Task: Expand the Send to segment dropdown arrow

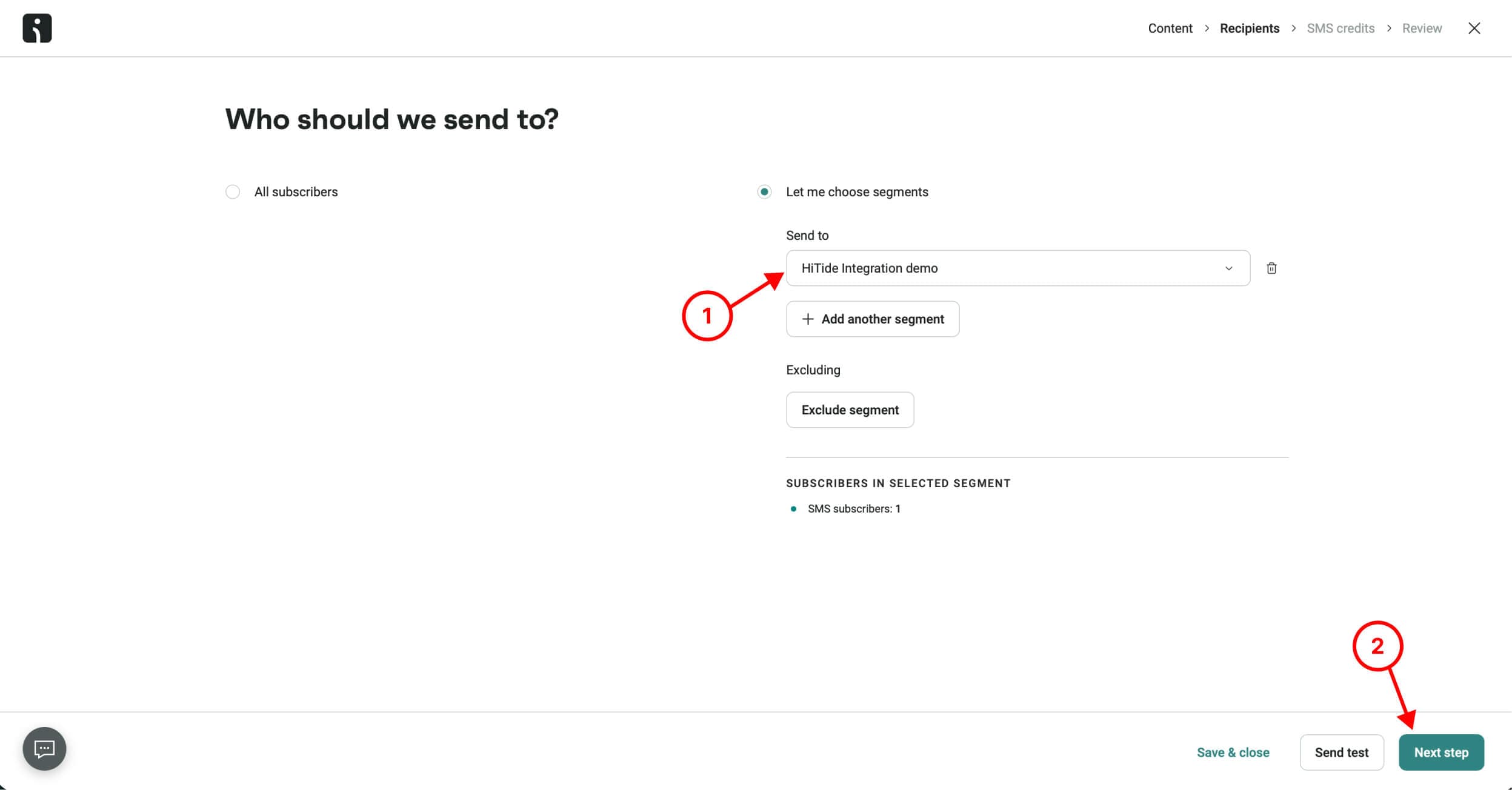Action: pos(1228,268)
